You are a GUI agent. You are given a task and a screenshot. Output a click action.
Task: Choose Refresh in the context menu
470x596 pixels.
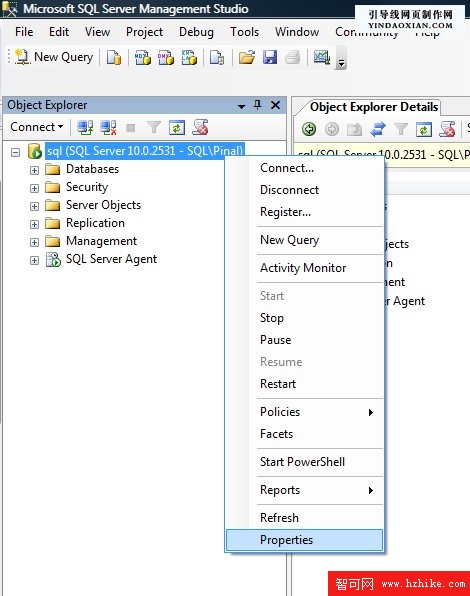(304, 518)
